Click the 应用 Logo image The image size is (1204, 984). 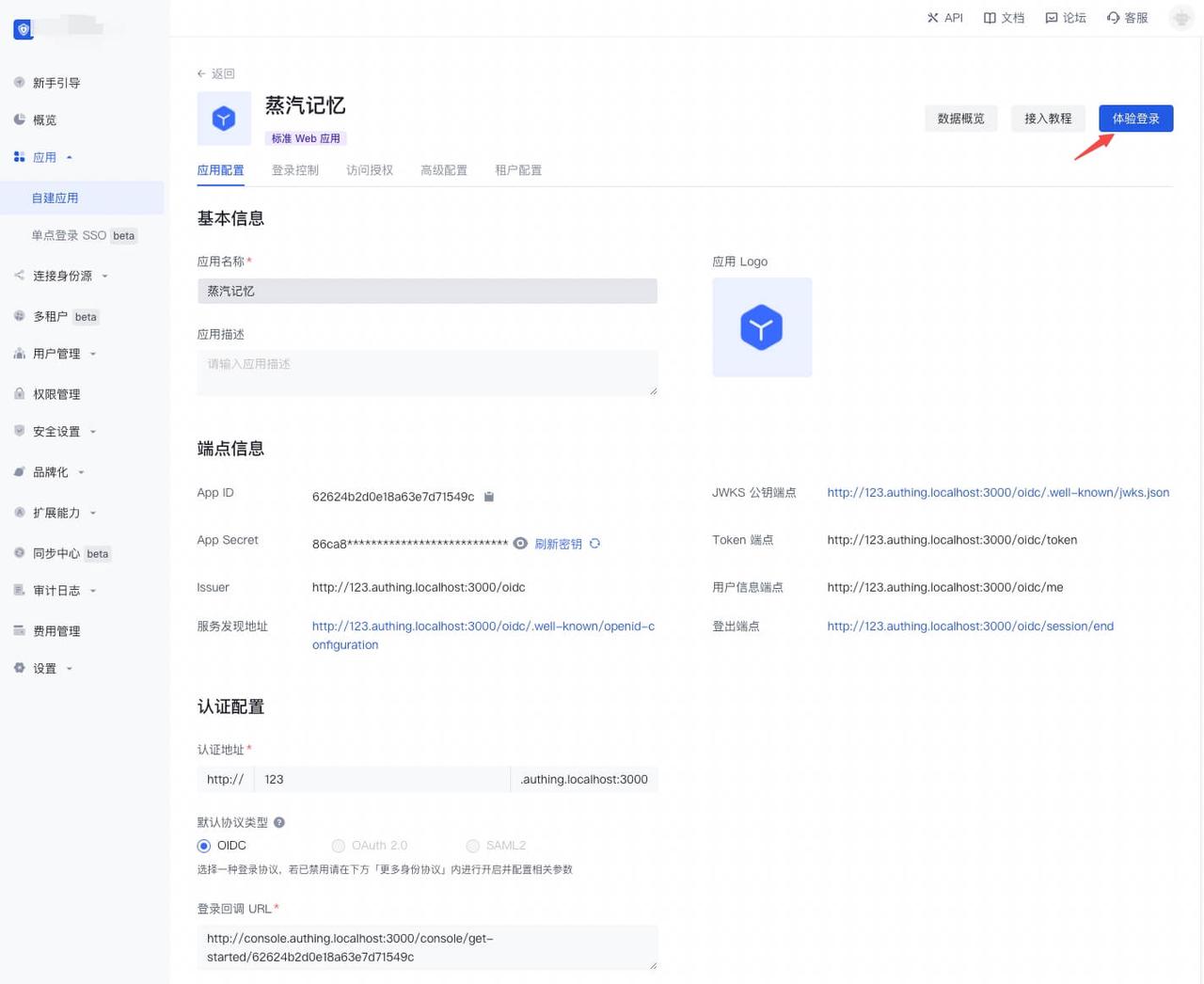[762, 327]
